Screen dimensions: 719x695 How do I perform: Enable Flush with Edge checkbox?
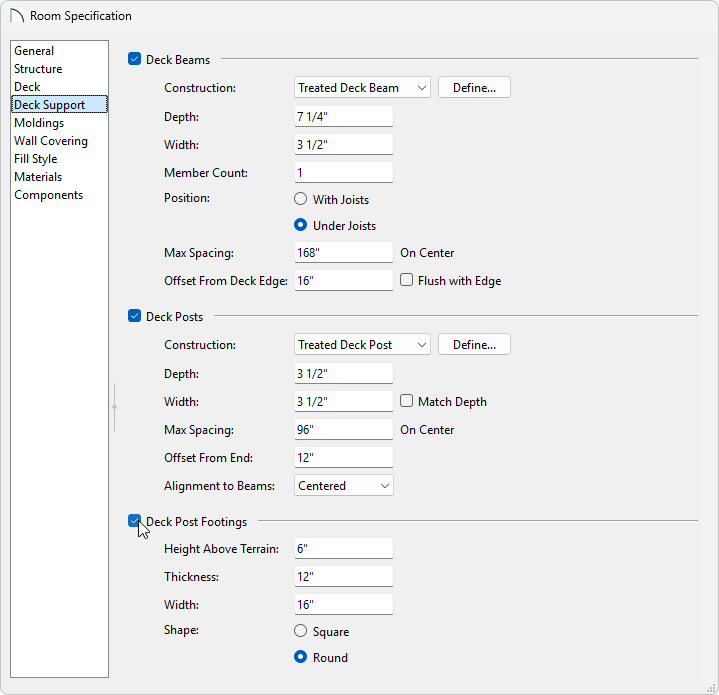pos(406,280)
